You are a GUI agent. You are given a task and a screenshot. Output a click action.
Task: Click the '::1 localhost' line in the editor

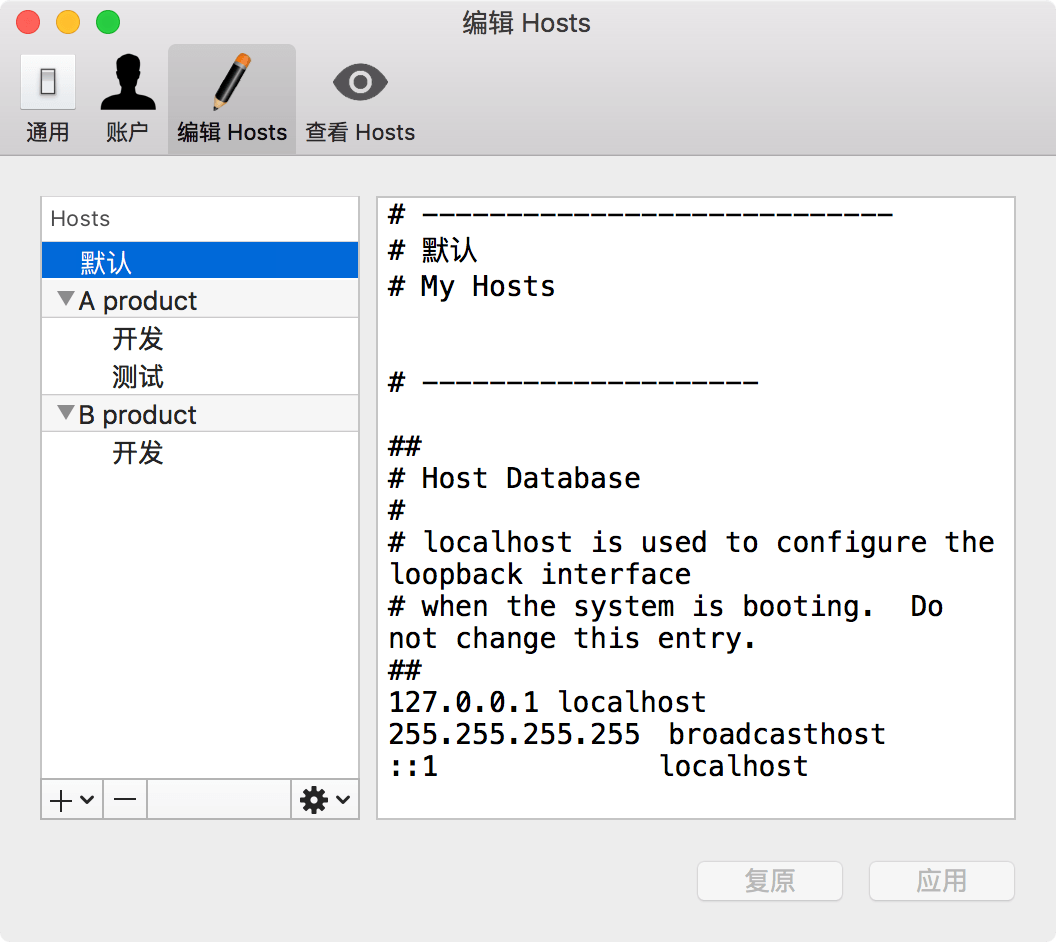(599, 766)
